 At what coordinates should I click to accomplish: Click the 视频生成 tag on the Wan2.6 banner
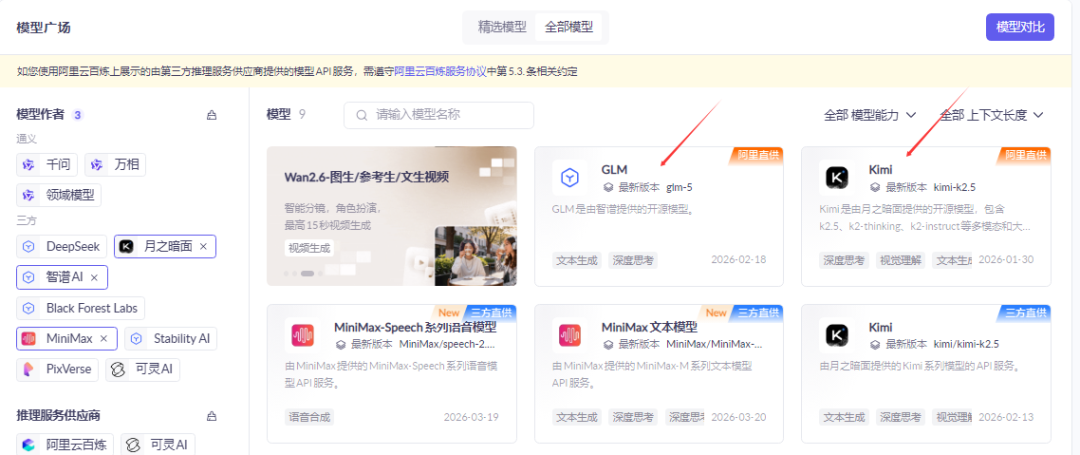[x=309, y=248]
